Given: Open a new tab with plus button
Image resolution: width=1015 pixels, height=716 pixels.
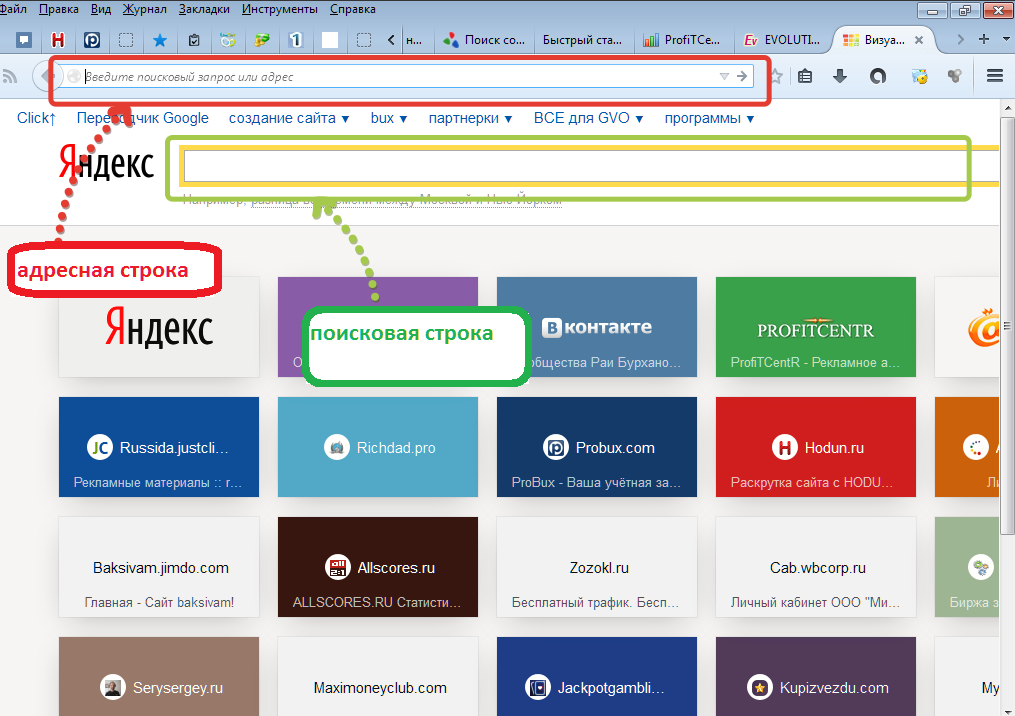Looking at the screenshot, I should 984,39.
